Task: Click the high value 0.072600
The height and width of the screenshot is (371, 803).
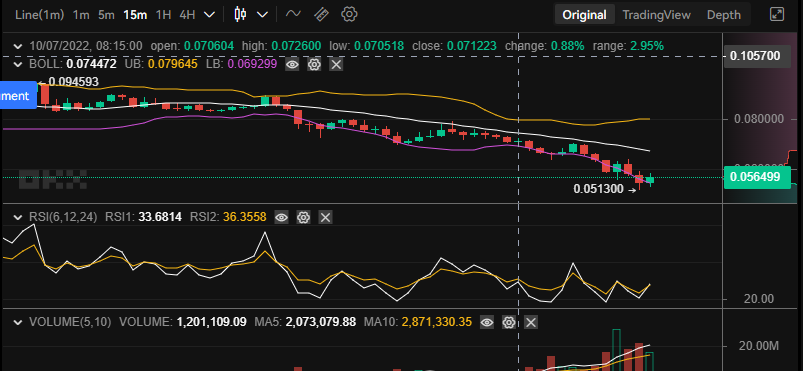Action: tap(296, 46)
